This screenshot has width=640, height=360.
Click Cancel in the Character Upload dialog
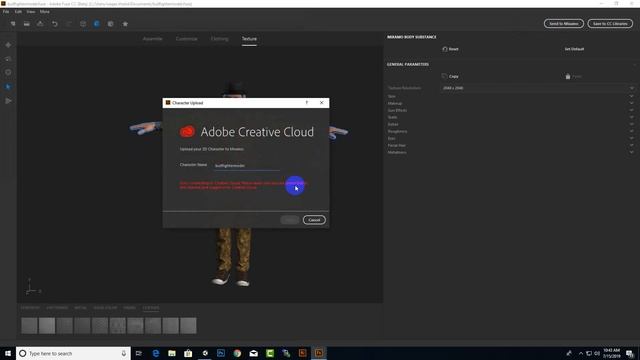[x=314, y=220]
